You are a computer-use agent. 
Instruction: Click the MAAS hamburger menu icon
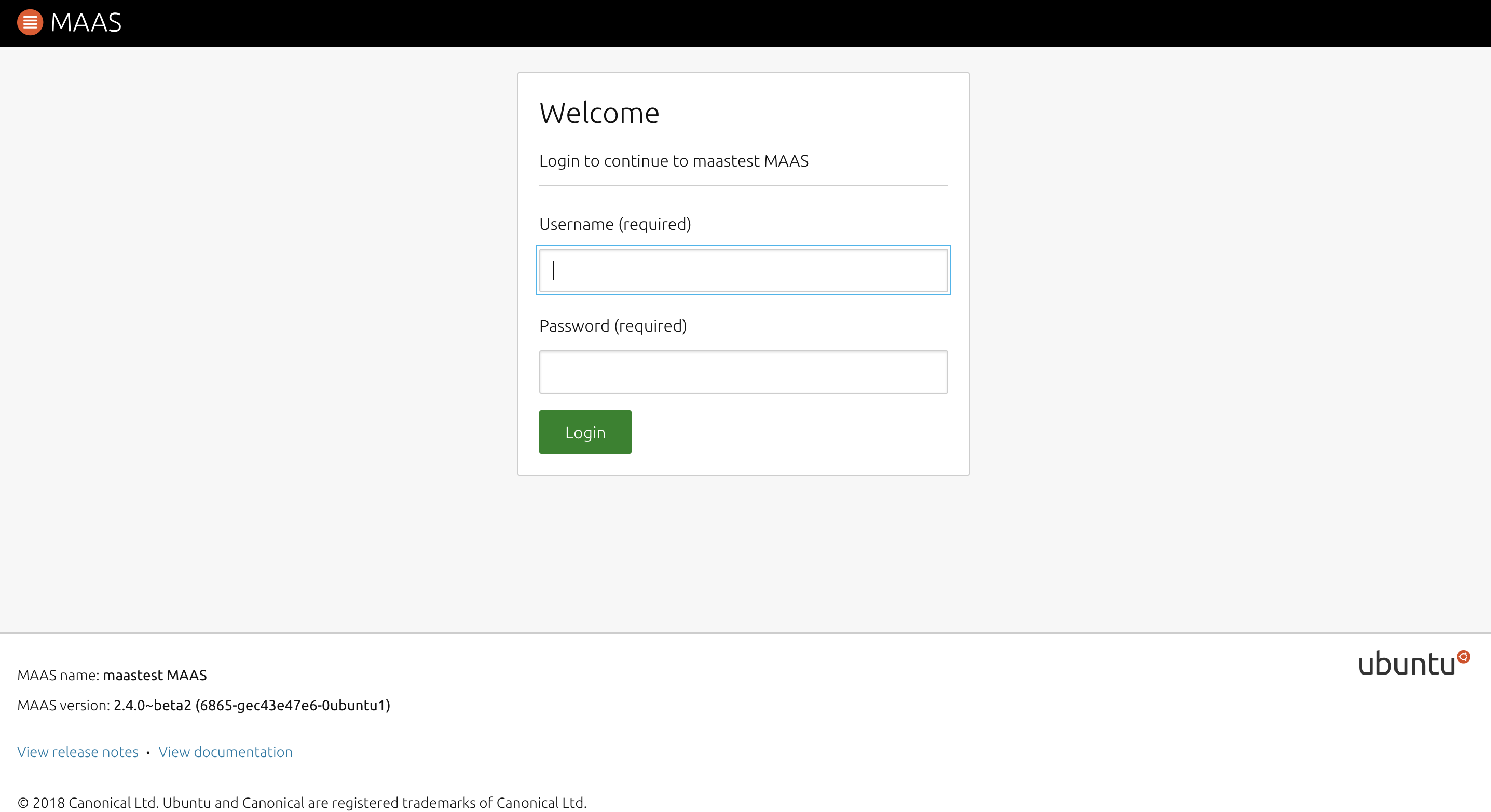coord(29,22)
